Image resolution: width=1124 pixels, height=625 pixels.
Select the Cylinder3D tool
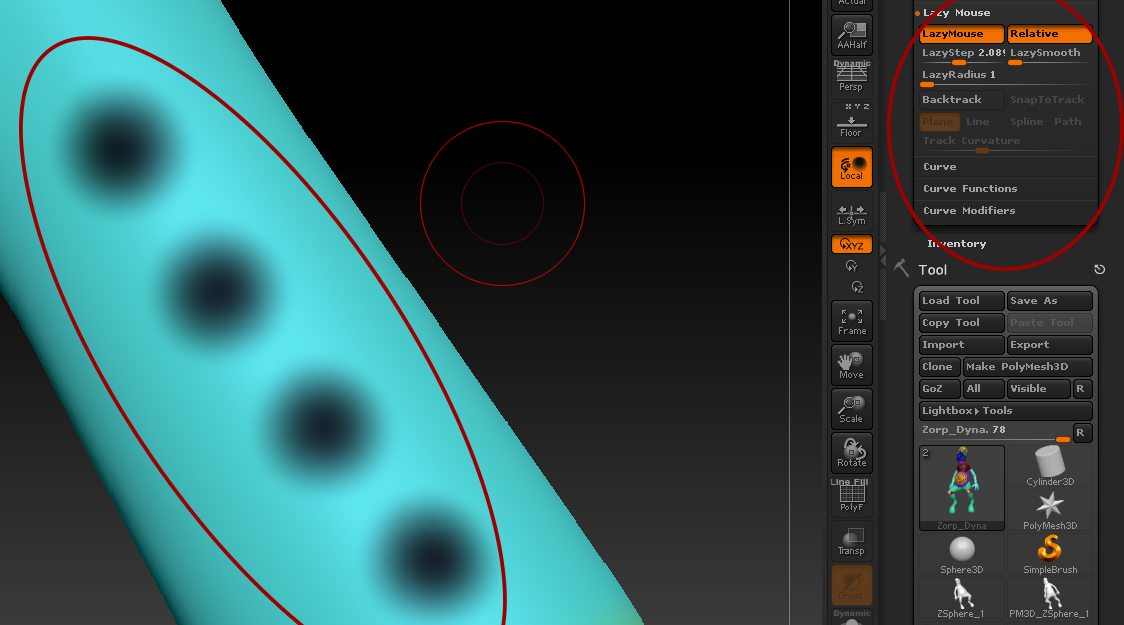point(1049,467)
